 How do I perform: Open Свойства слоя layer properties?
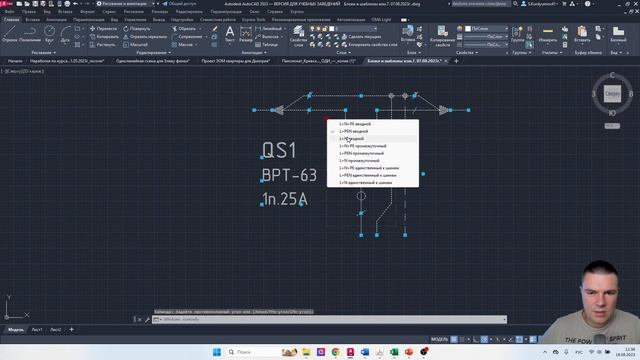coord(298,36)
